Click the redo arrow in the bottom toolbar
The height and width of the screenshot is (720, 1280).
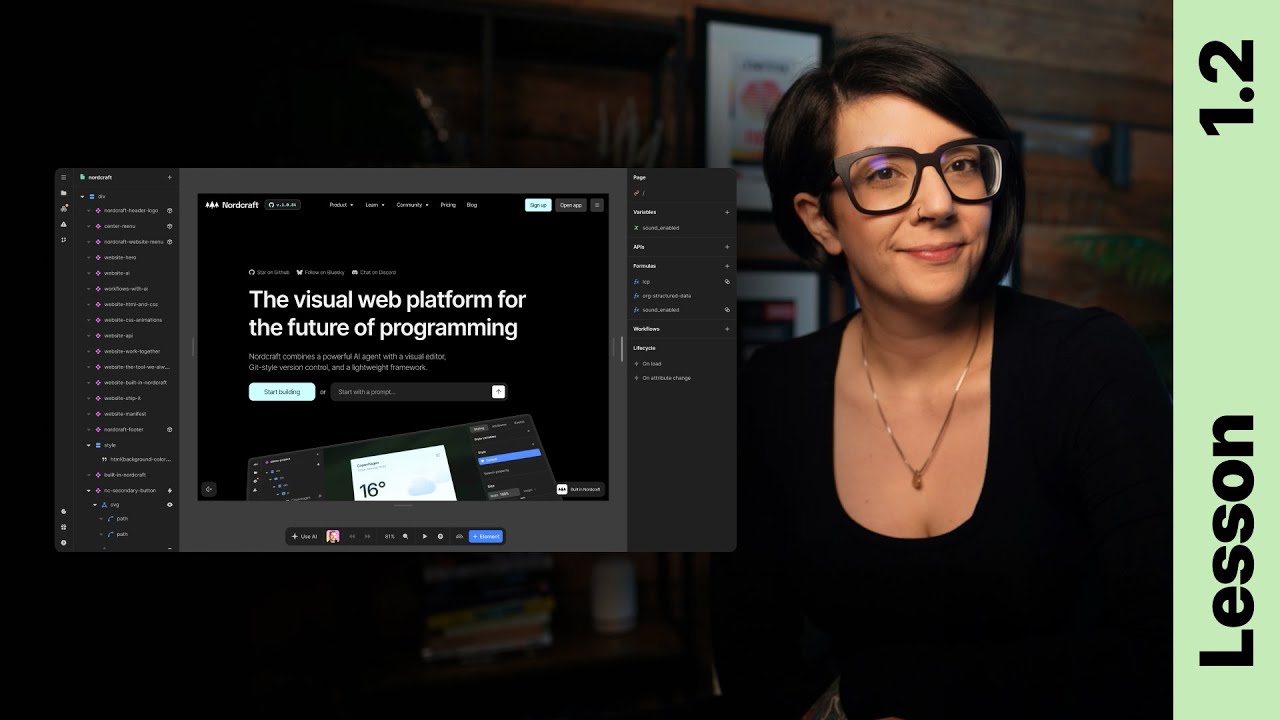[368, 536]
